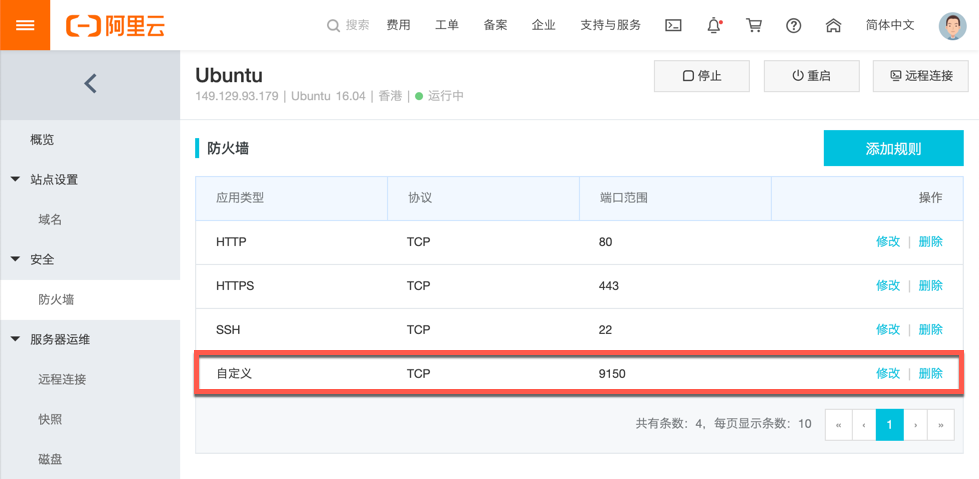Click 修改 for the HTTPS rule

point(888,286)
